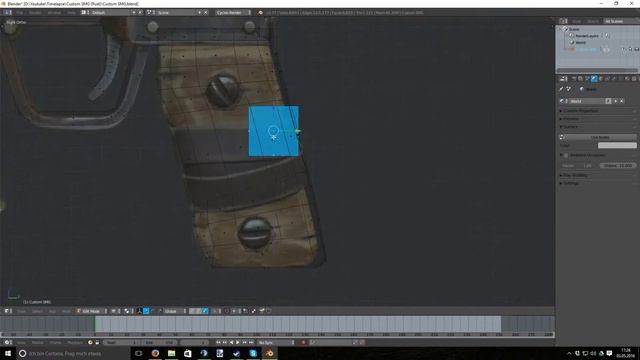Viewport: 640px width, 360px height.
Task: Toggle the fake user F button
Action: (x=608, y=101)
